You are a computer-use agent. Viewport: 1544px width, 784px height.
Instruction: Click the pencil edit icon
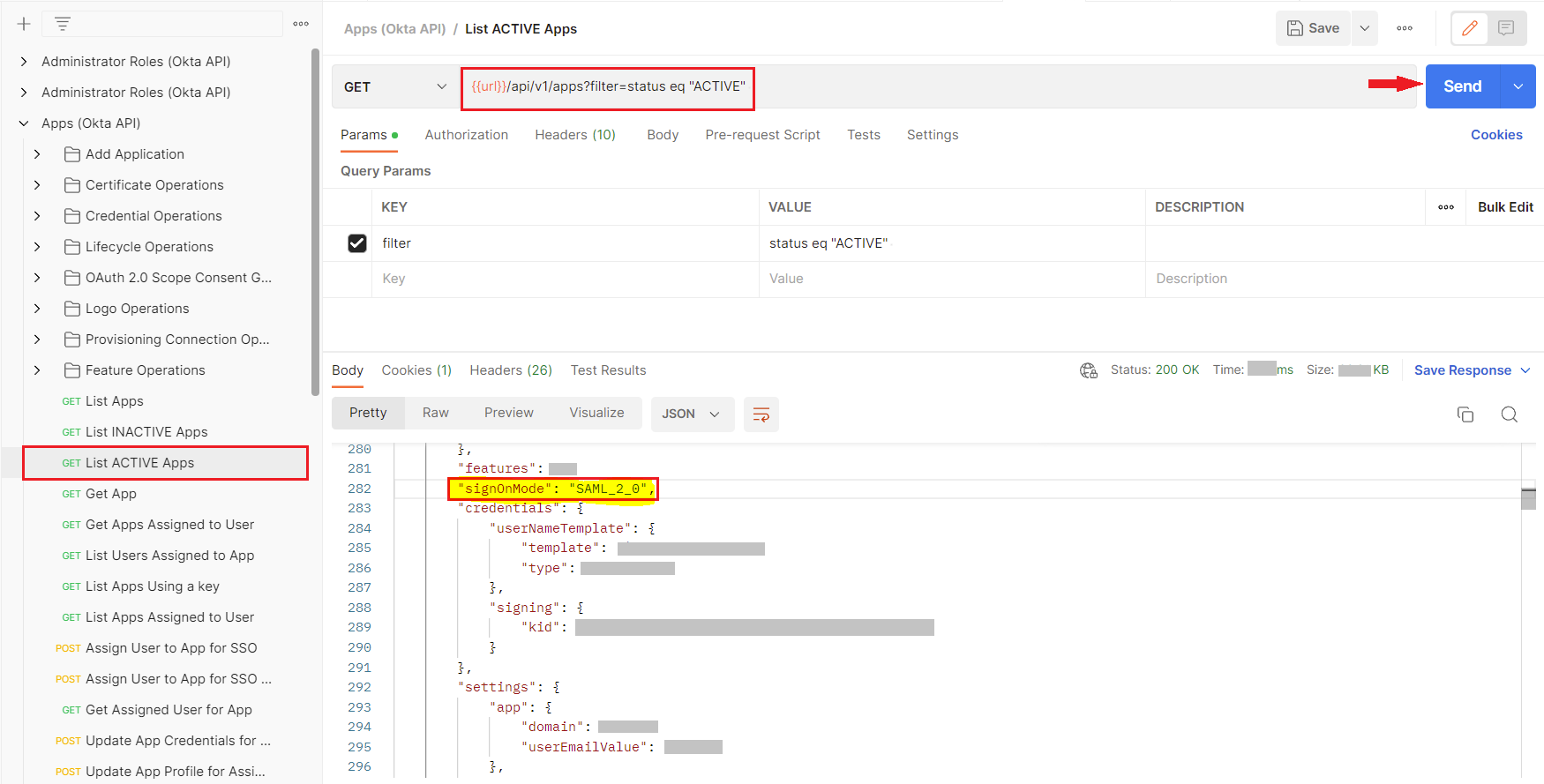[1470, 28]
